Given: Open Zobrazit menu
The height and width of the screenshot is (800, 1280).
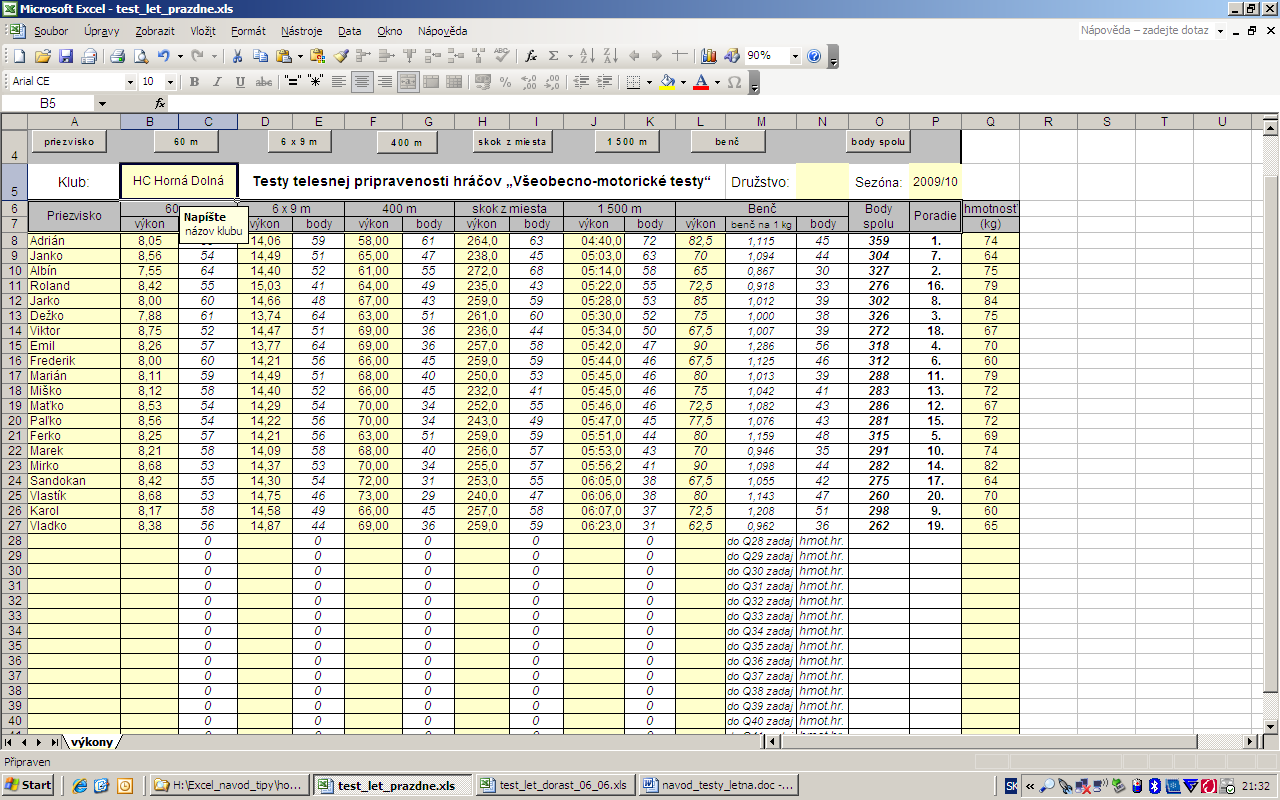Looking at the screenshot, I should tap(155, 31).
